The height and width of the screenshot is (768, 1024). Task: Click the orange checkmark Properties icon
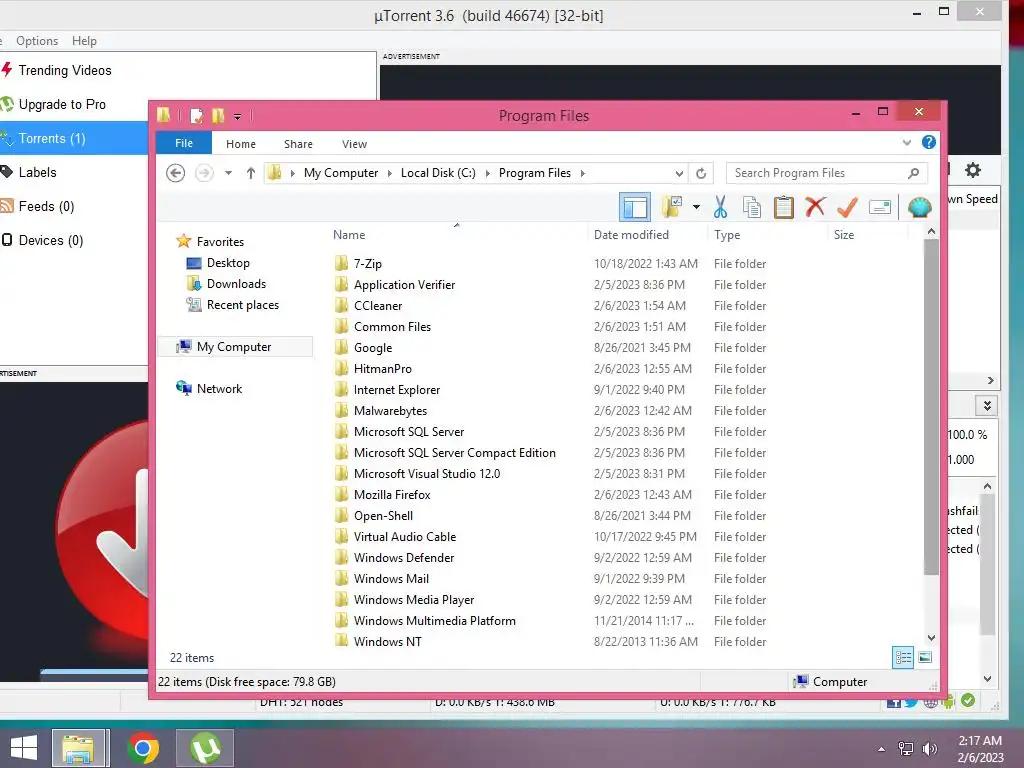847,207
